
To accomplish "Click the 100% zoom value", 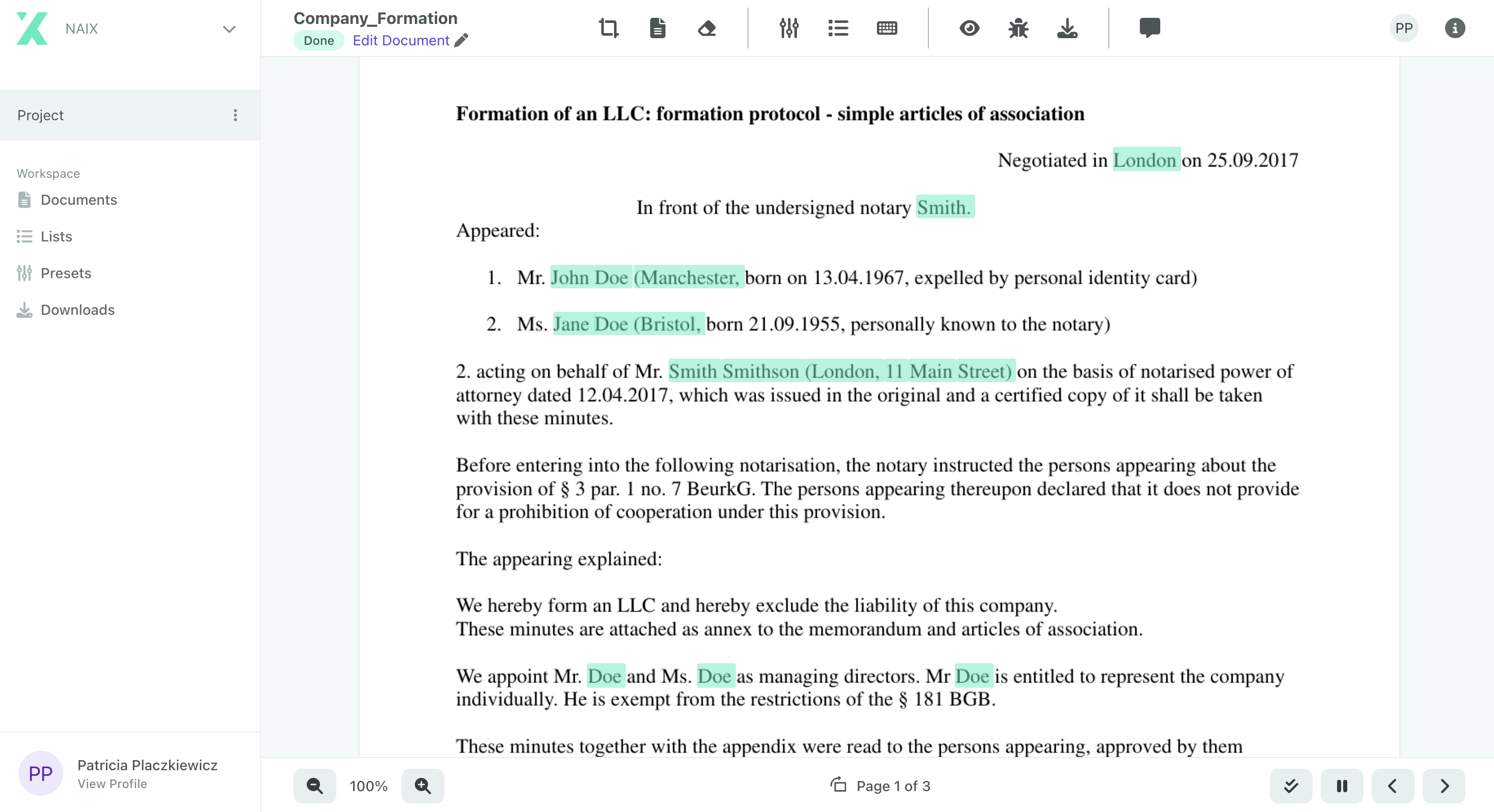I will (368, 786).
